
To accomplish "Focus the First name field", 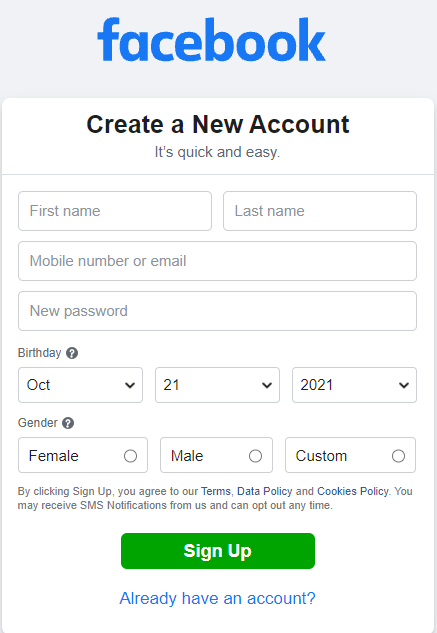I will pyautogui.click(x=115, y=211).
